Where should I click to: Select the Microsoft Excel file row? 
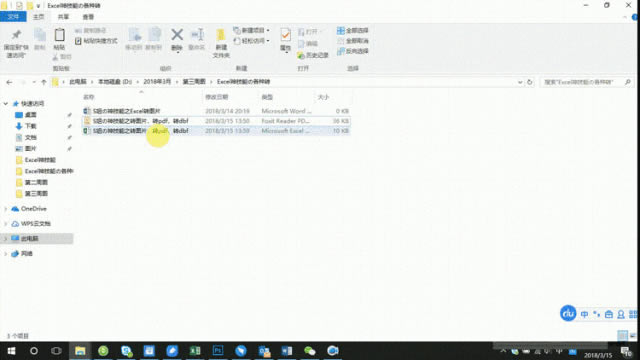[x=216, y=131]
